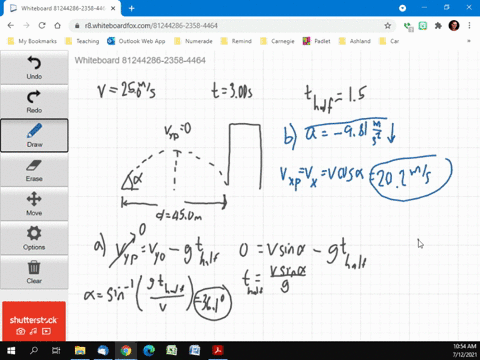
Task: Open File Explorer from taskbar
Action: click(80, 350)
